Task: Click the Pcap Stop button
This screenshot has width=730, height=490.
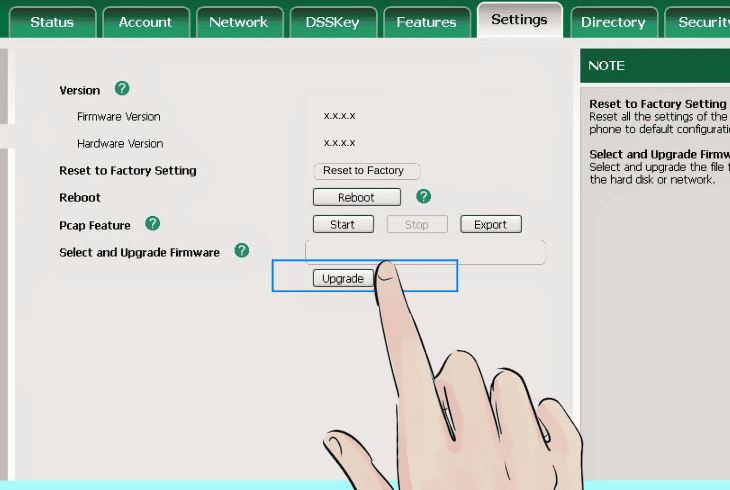Action: pos(416,225)
